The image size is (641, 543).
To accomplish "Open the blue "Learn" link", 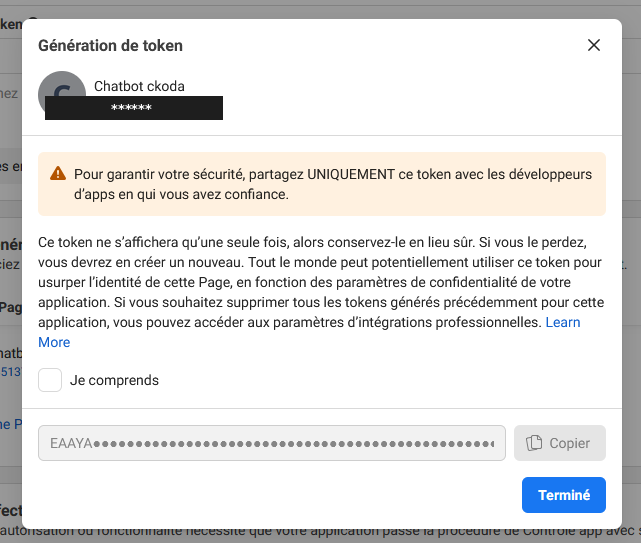I will [x=563, y=322].
